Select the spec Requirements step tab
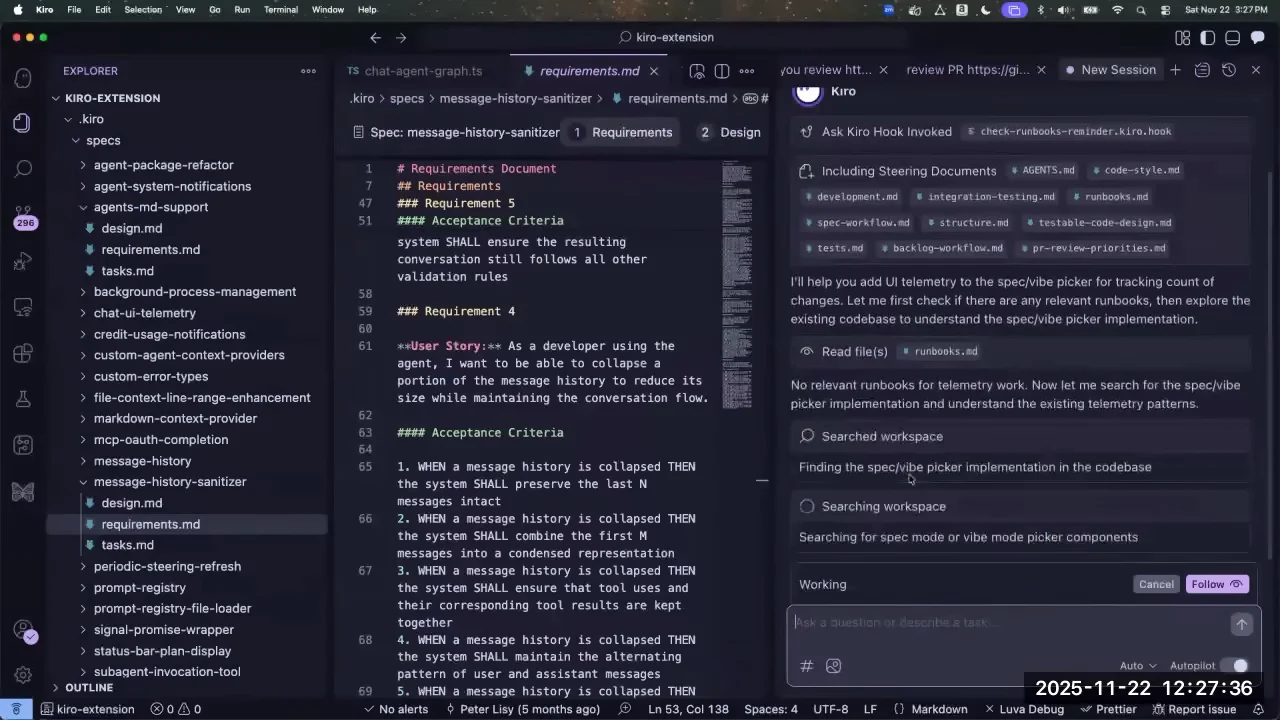Image resolution: width=1280 pixels, height=720 pixels. (621, 132)
